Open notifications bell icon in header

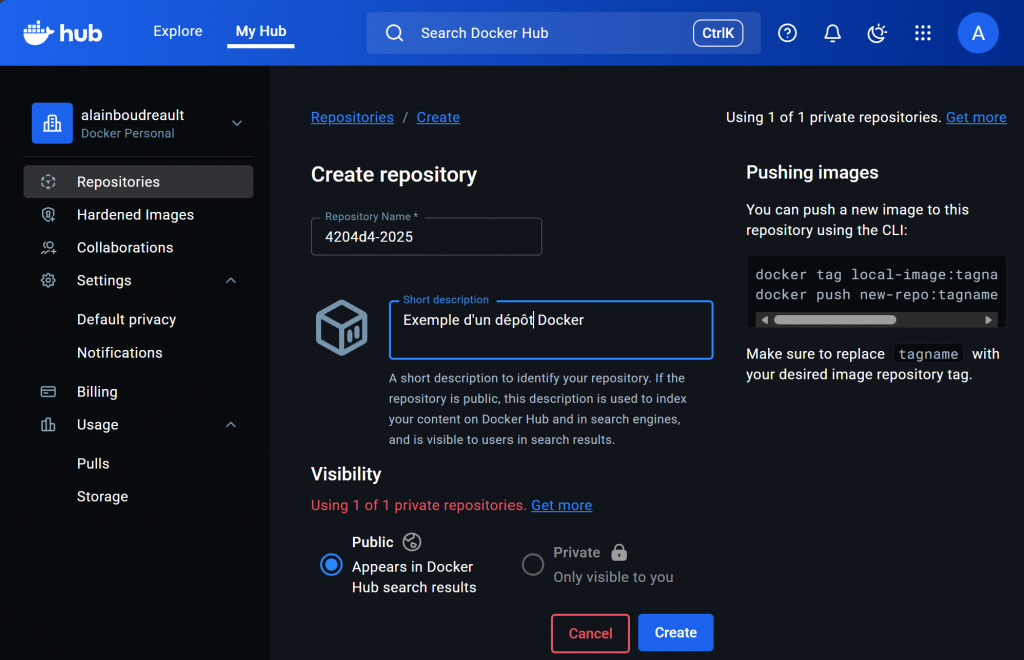tap(832, 33)
